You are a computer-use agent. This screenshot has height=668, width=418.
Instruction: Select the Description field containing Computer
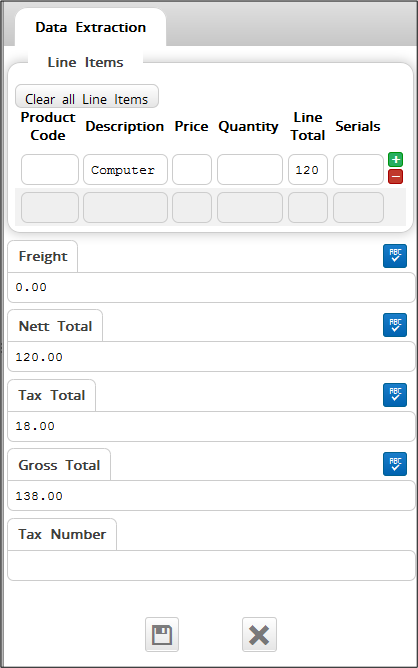click(x=125, y=170)
